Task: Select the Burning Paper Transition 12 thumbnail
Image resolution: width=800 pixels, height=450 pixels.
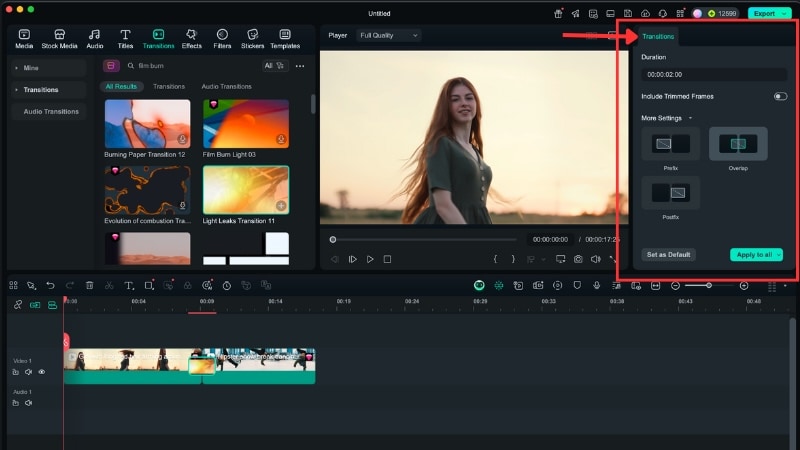Action: click(147, 123)
